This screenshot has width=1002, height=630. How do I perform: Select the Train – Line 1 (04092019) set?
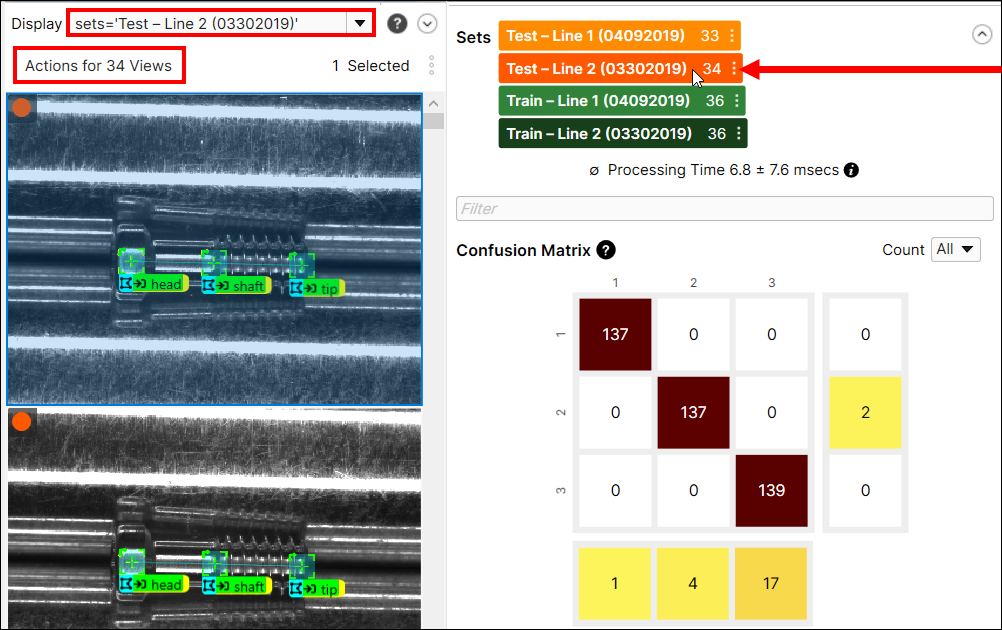tap(598, 101)
